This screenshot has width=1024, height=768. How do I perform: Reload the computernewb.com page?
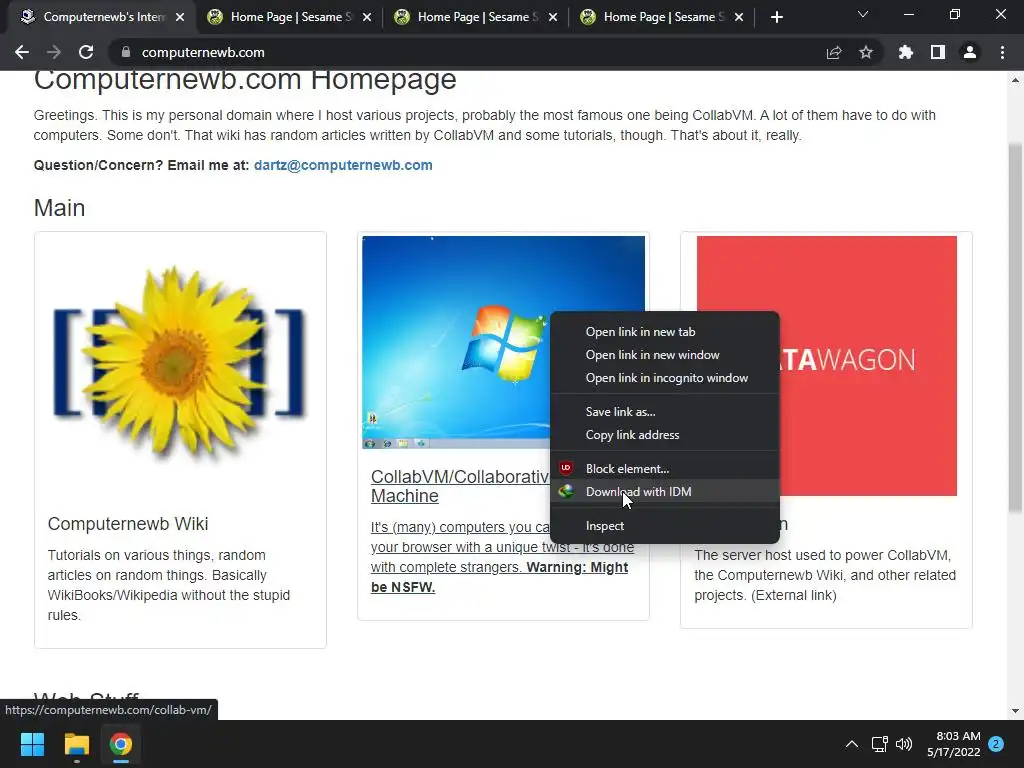pyautogui.click(x=86, y=52)
